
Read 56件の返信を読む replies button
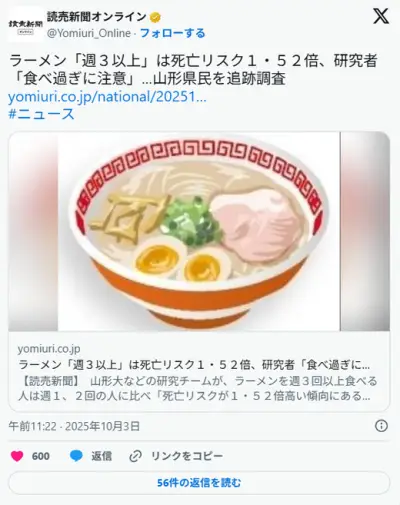[x=199, y=483]
